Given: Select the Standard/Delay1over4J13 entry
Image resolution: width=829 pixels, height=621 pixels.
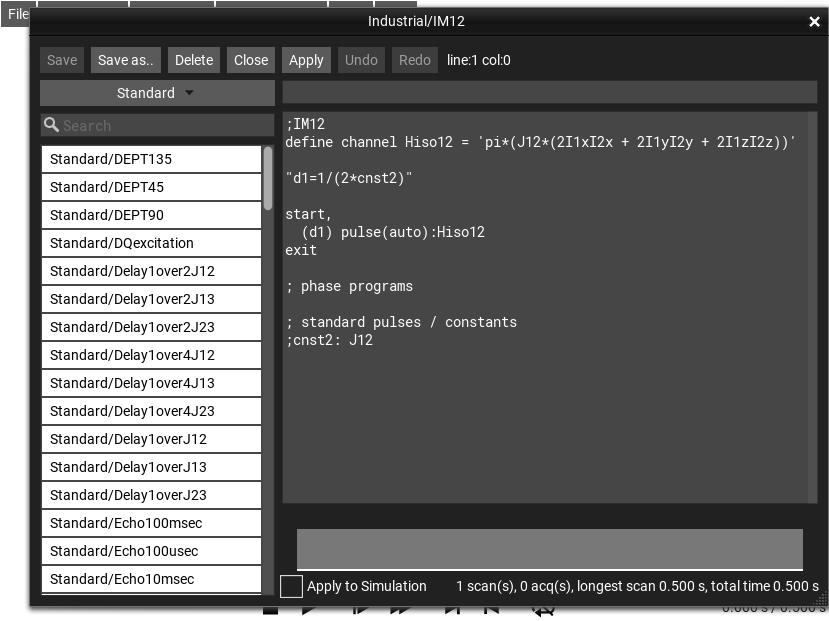Looking at the screenshot, I should 151,383.
